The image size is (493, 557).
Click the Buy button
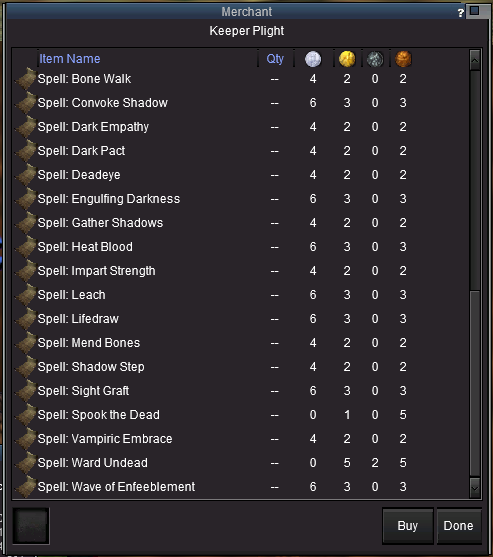click(x=408, y=526)
